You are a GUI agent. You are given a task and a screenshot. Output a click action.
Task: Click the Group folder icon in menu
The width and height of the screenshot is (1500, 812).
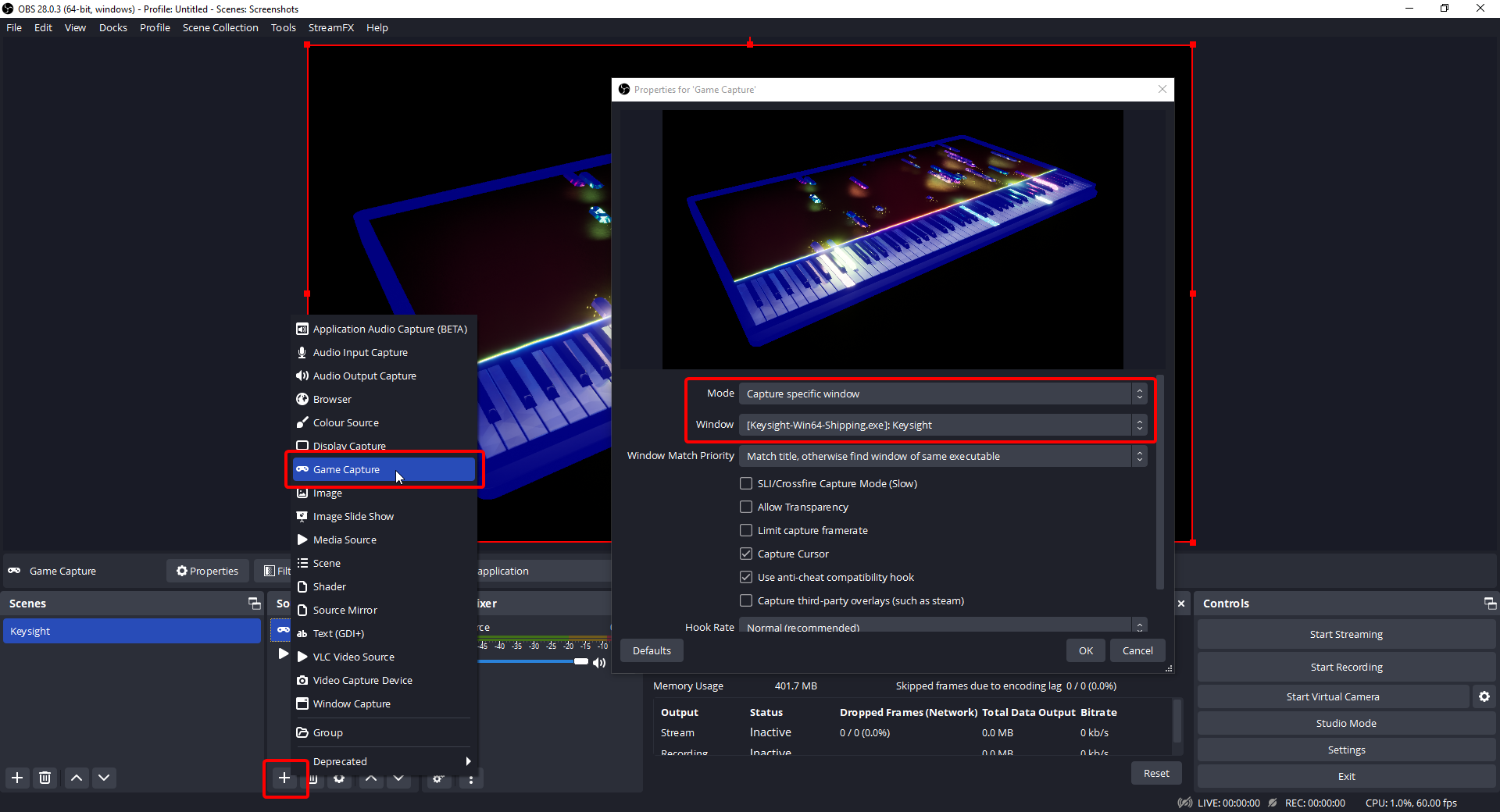click(302, 732)
